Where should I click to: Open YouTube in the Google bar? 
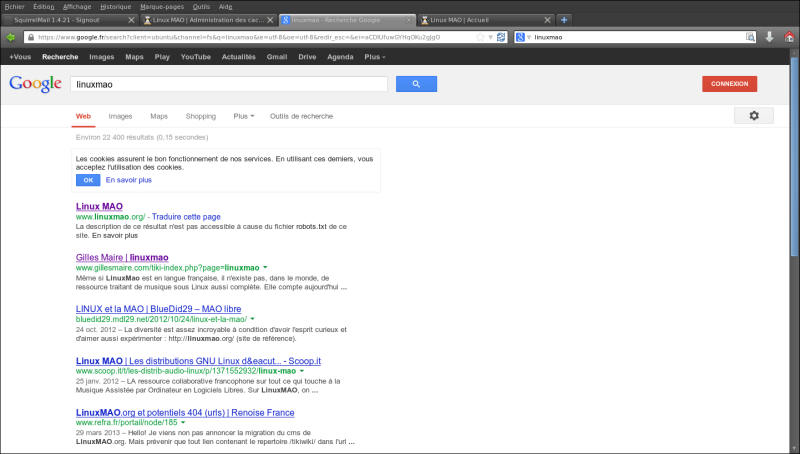click(x=195, y=57)
